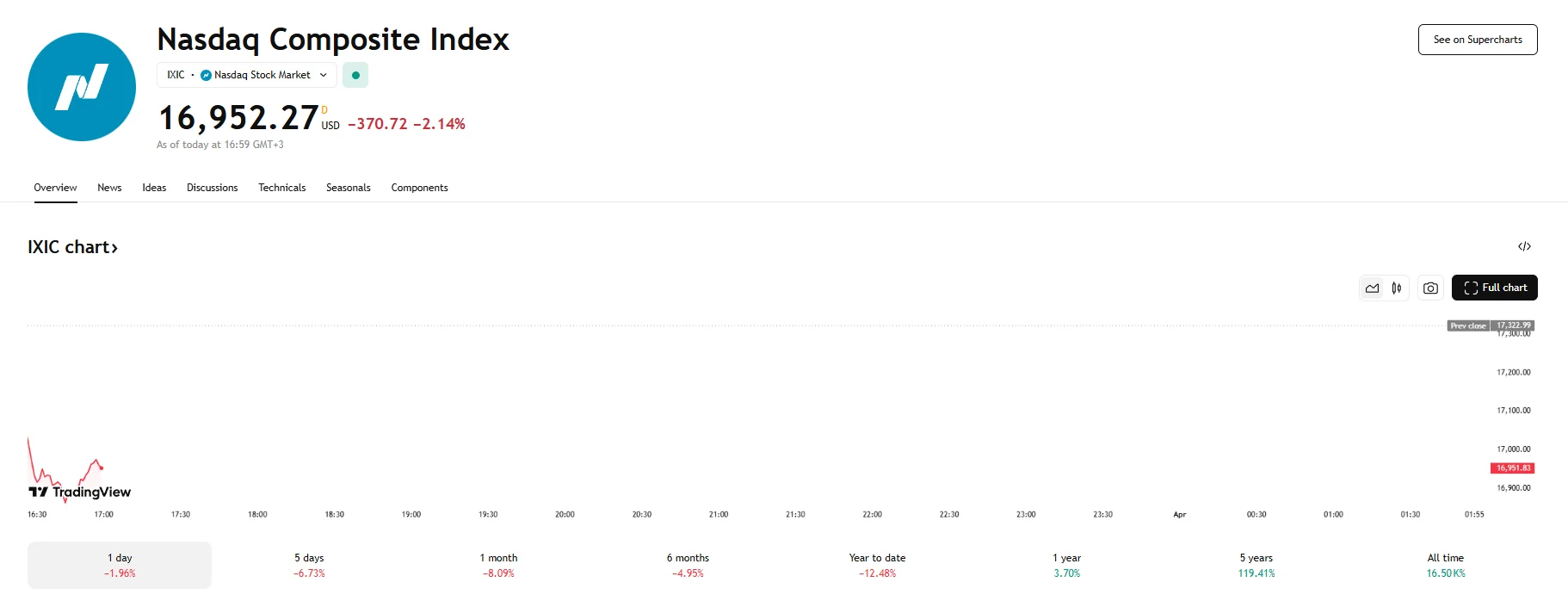Click the Nasdaq Composite circular logo

pos(81,86)
